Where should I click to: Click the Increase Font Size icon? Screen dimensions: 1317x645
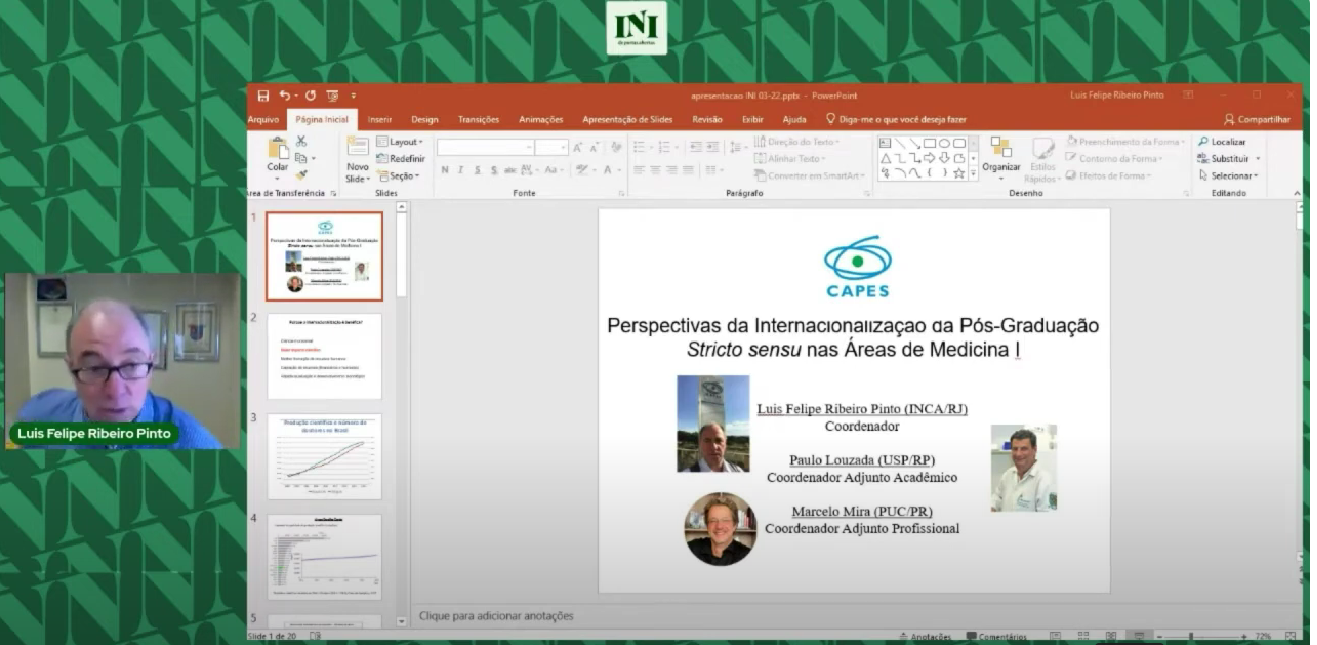(578, 147)
